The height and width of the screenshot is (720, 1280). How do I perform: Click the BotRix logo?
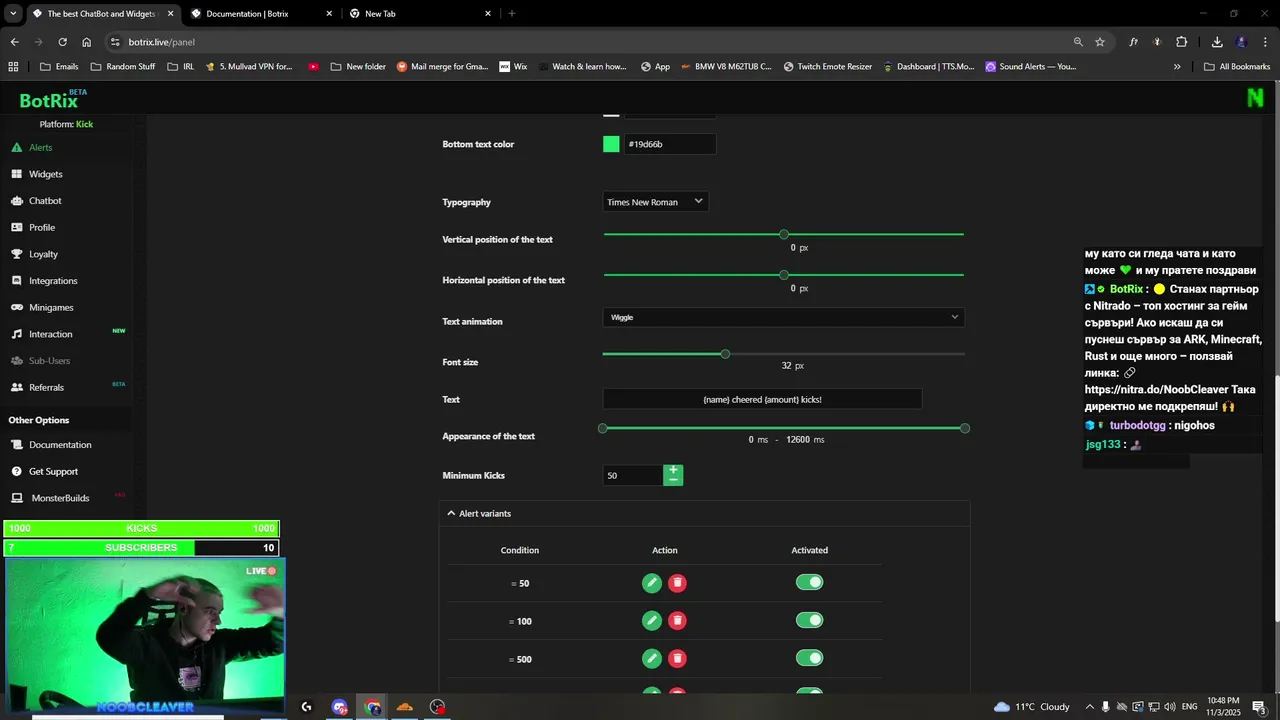pyautogui.click(x=48, y=100)
